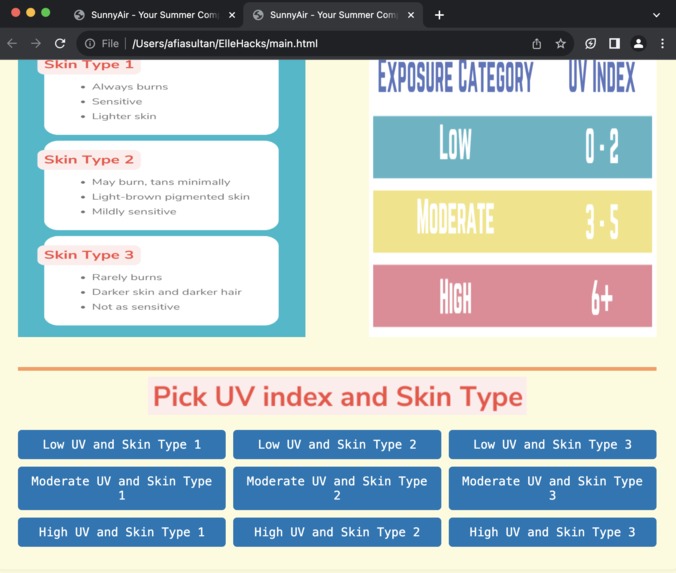Click 'Light-brown pigmented skin' text
The image size is (676, 573).
pos(171,197)
